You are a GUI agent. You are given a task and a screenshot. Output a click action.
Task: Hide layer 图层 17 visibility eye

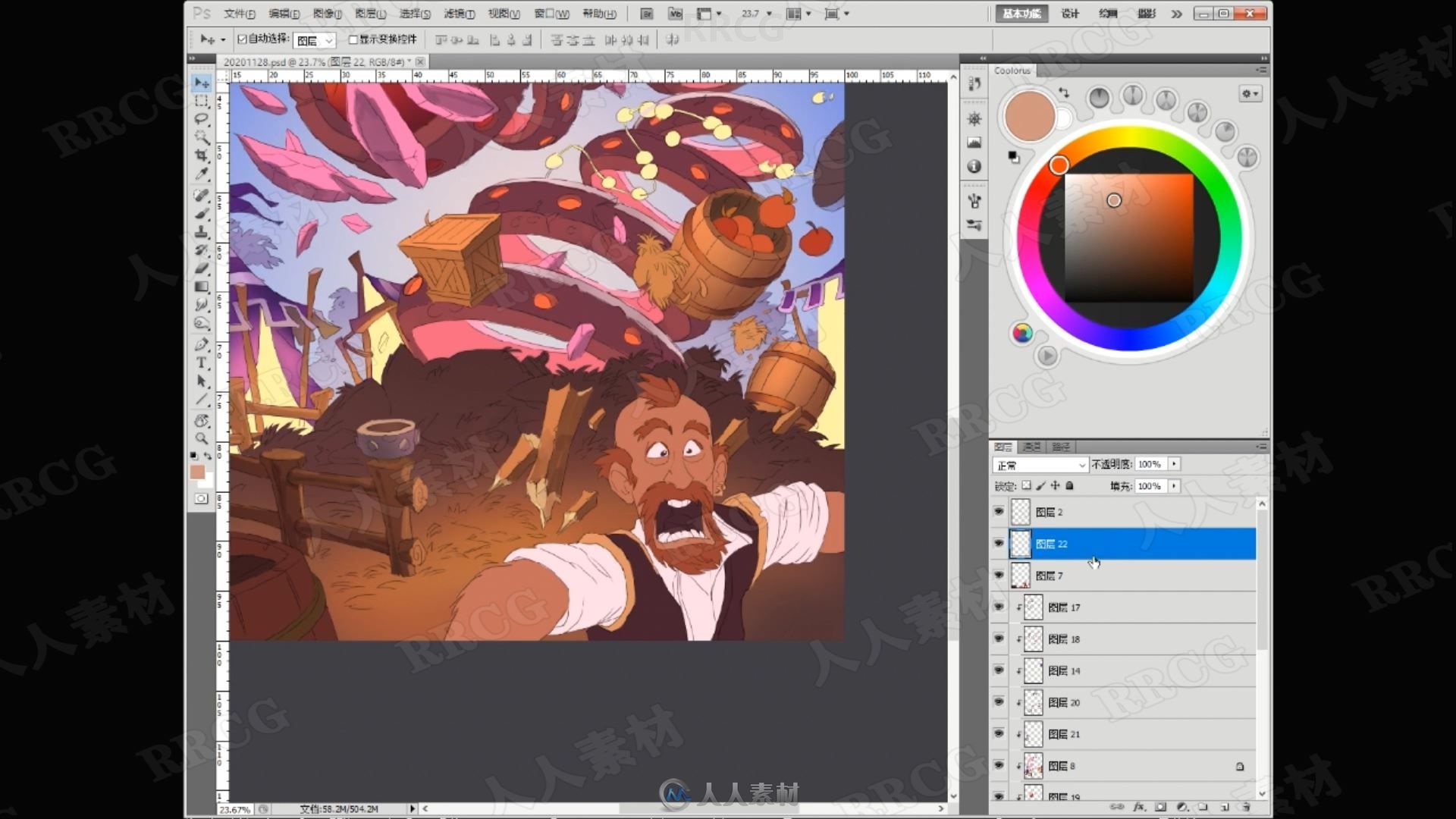(999, 607)
